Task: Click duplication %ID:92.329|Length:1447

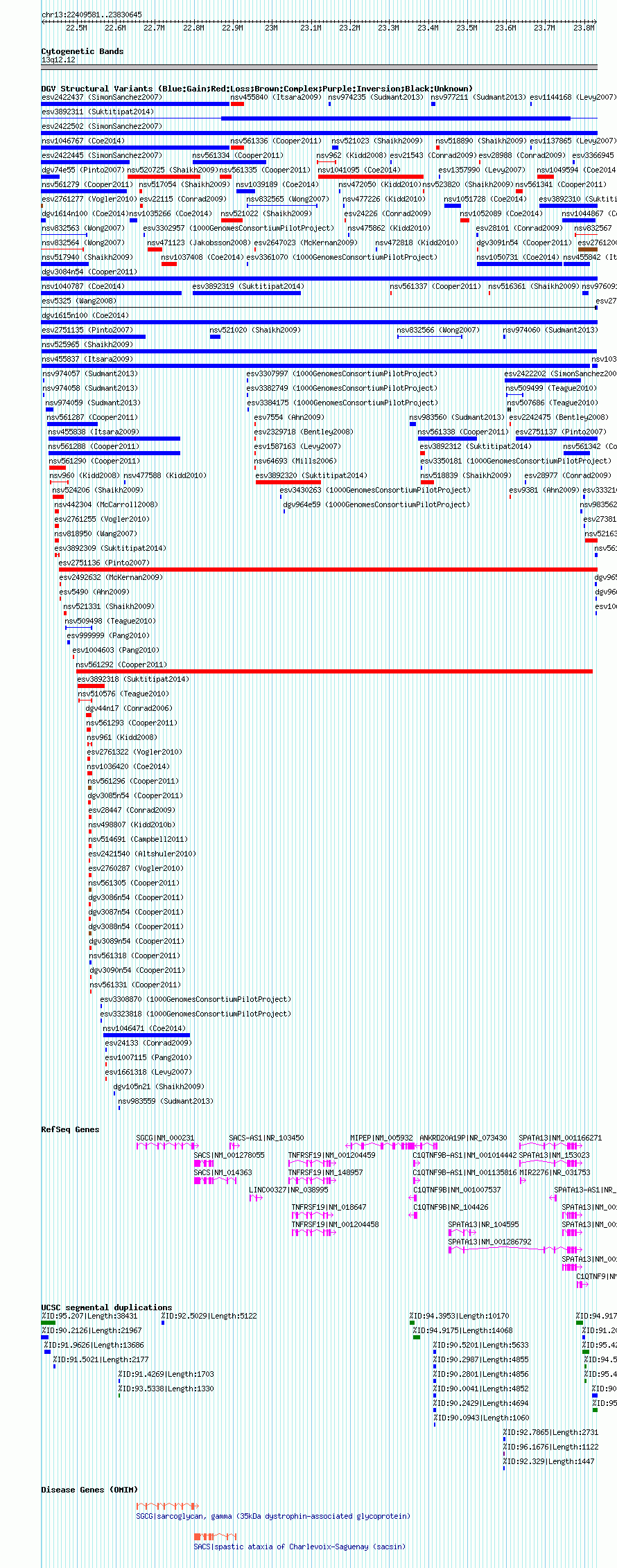Action: point(548,1461)
